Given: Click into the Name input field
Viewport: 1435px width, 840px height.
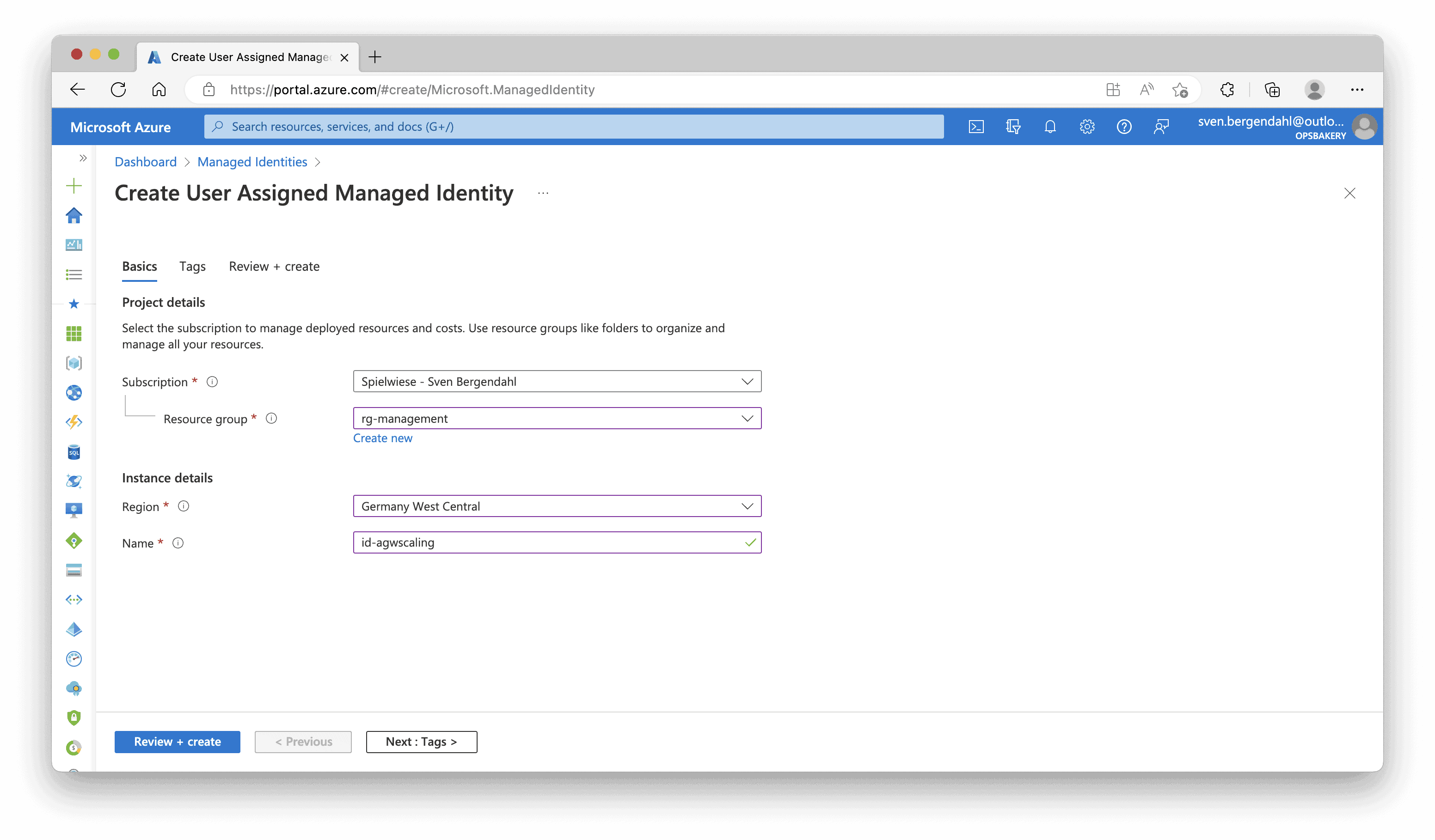Looking at the screenshot, I should (546, 542).
